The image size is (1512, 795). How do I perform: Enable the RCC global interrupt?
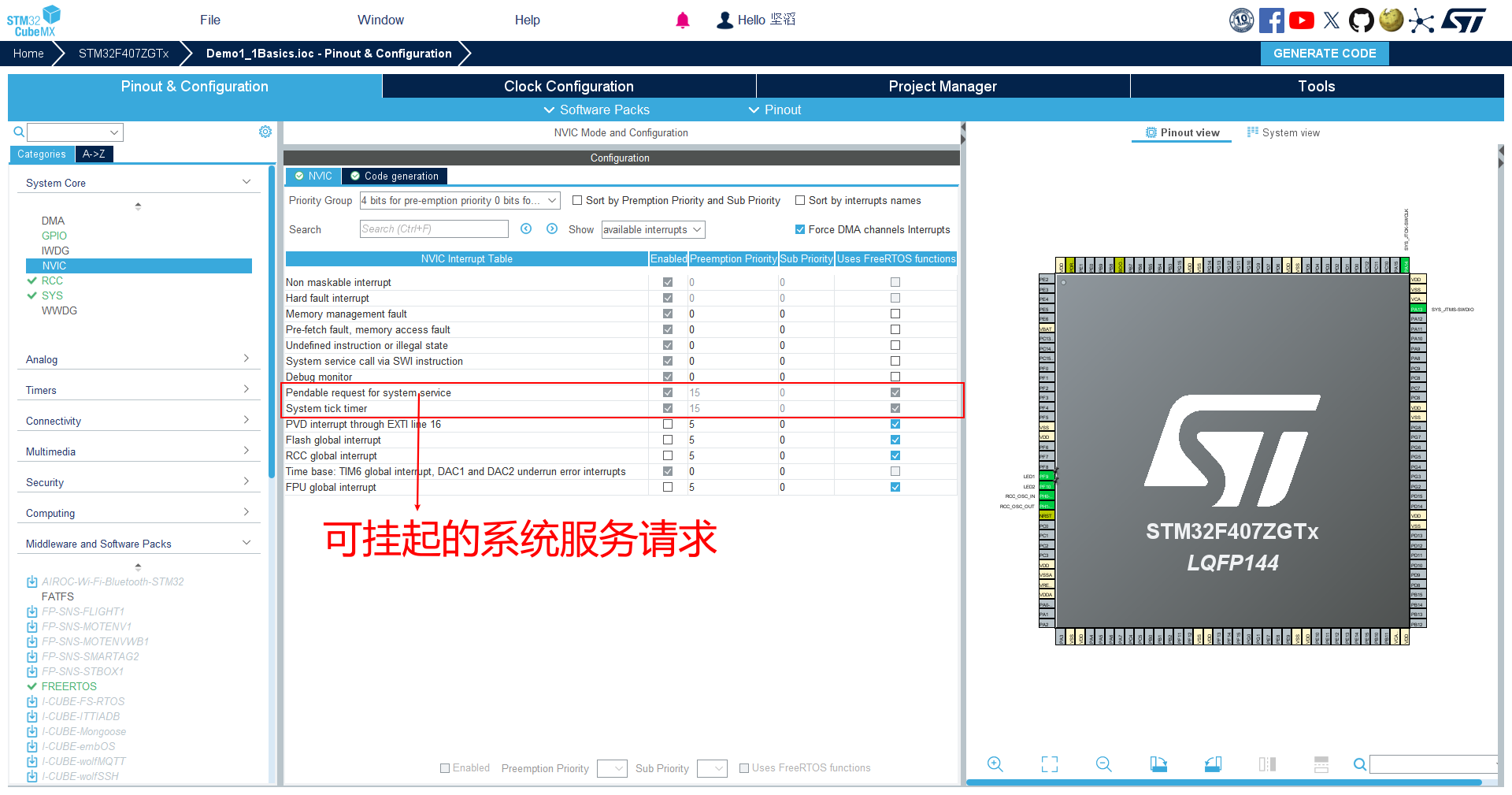point(668,455)
